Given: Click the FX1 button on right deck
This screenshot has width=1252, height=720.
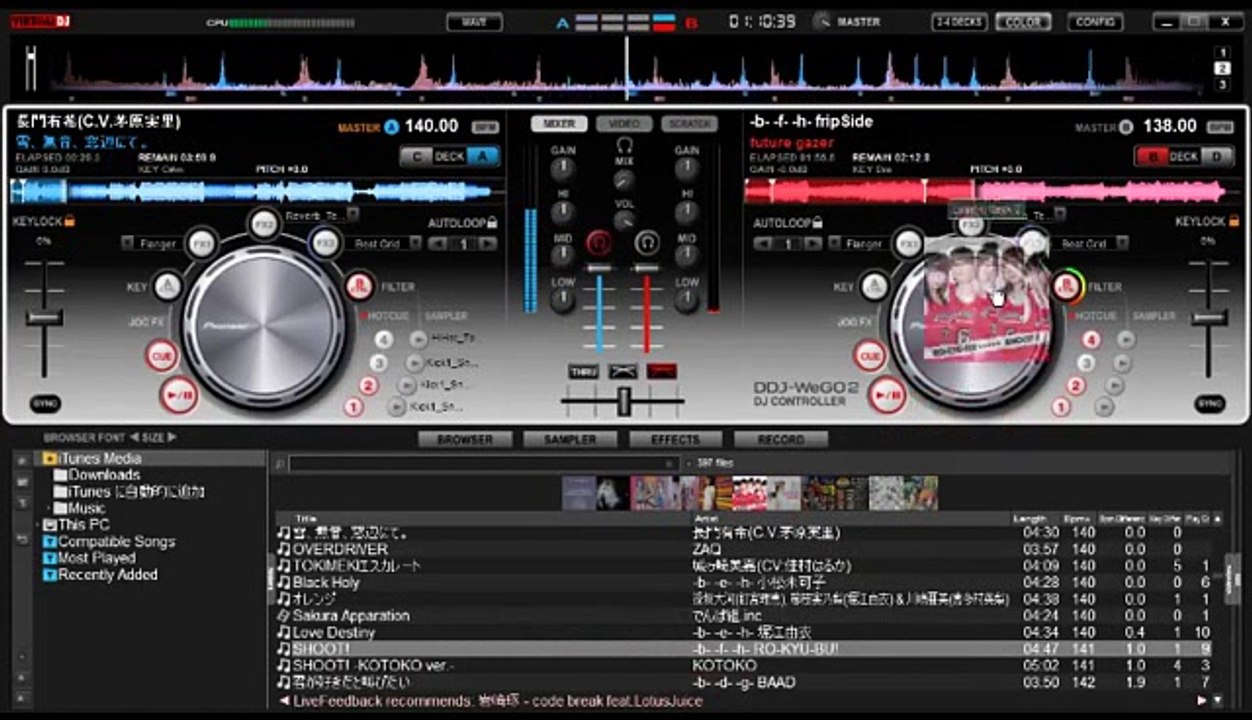Looking at the screenshot, I should (908, 243).
